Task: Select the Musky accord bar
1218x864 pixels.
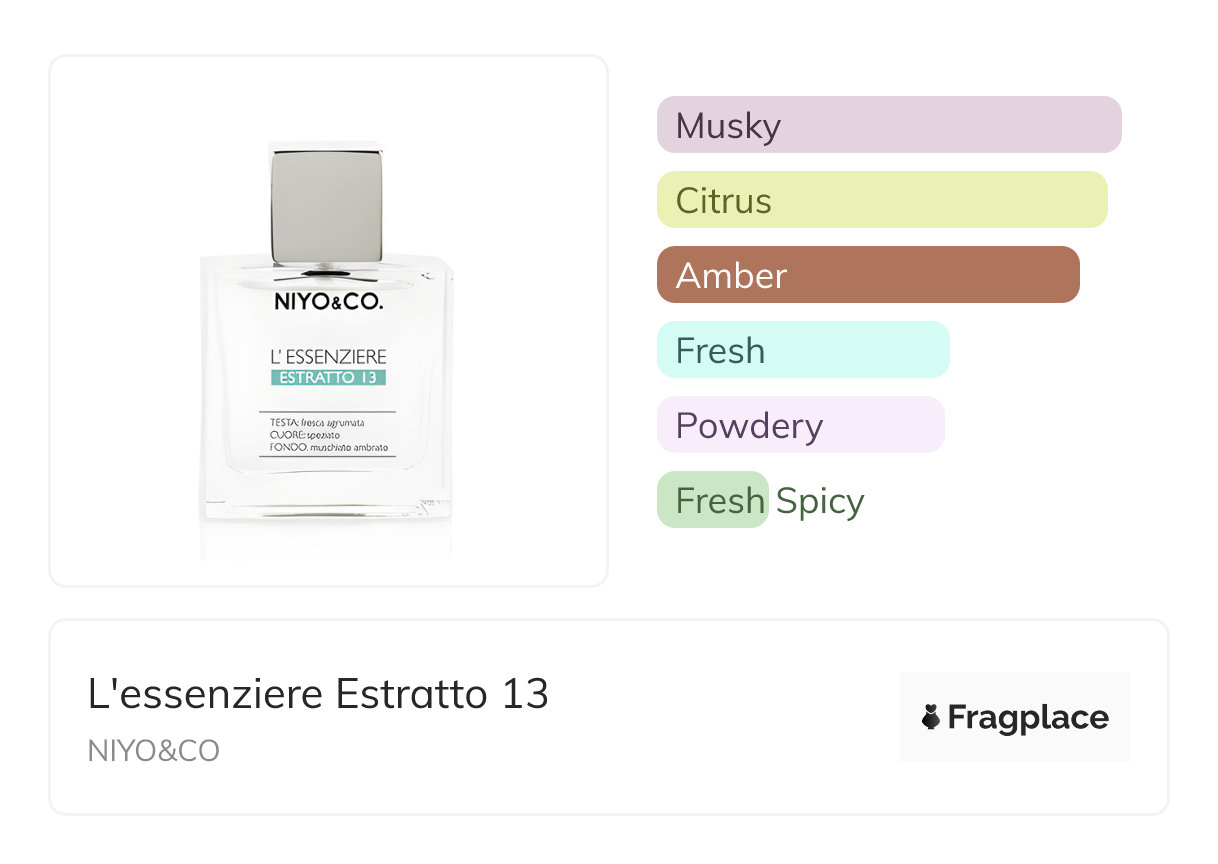Action: point(888,125)
